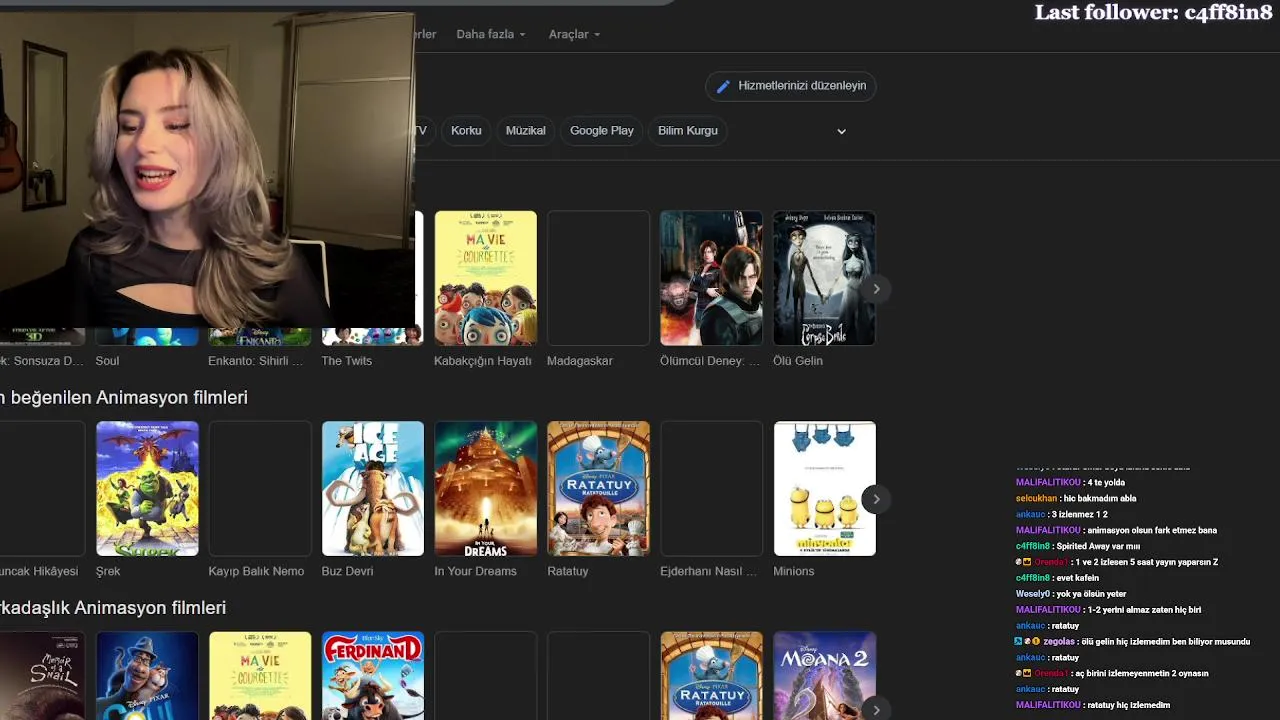The image size is (1280, 720).
Task: Advance the first movie row with its arrow
Action: pos(876,289)
